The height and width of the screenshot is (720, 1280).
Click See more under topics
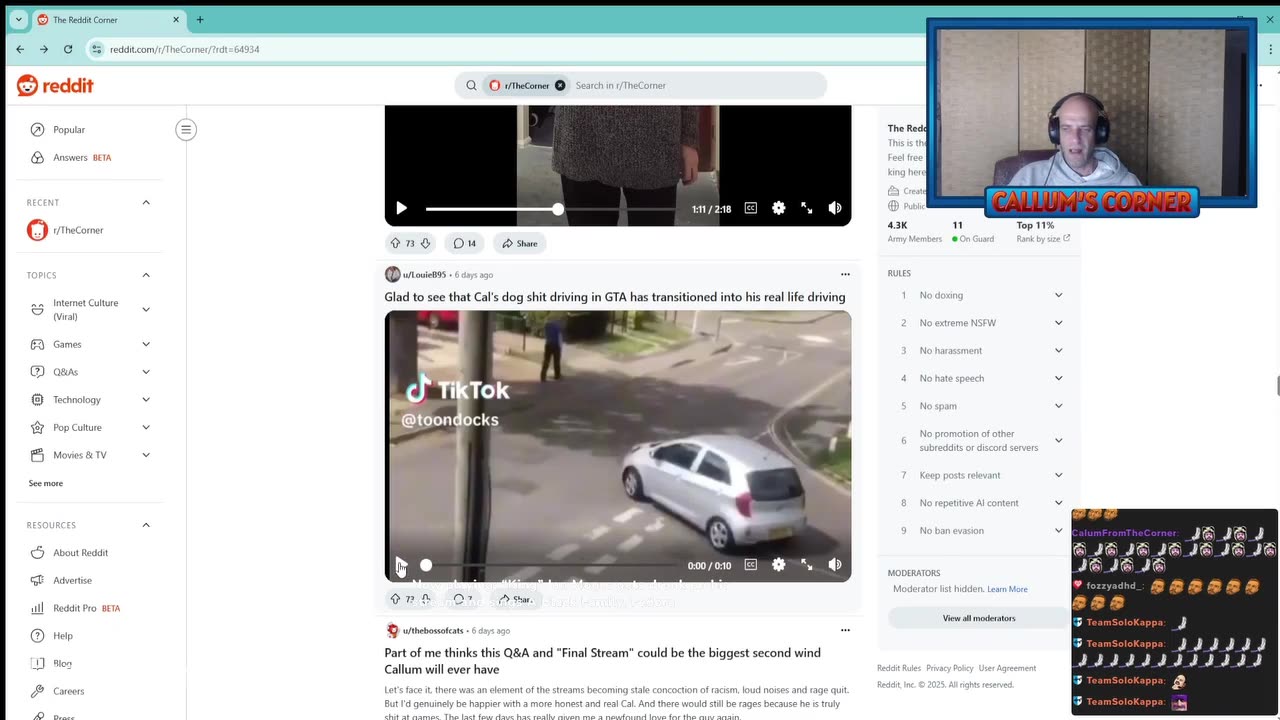[x=46, y=483]
